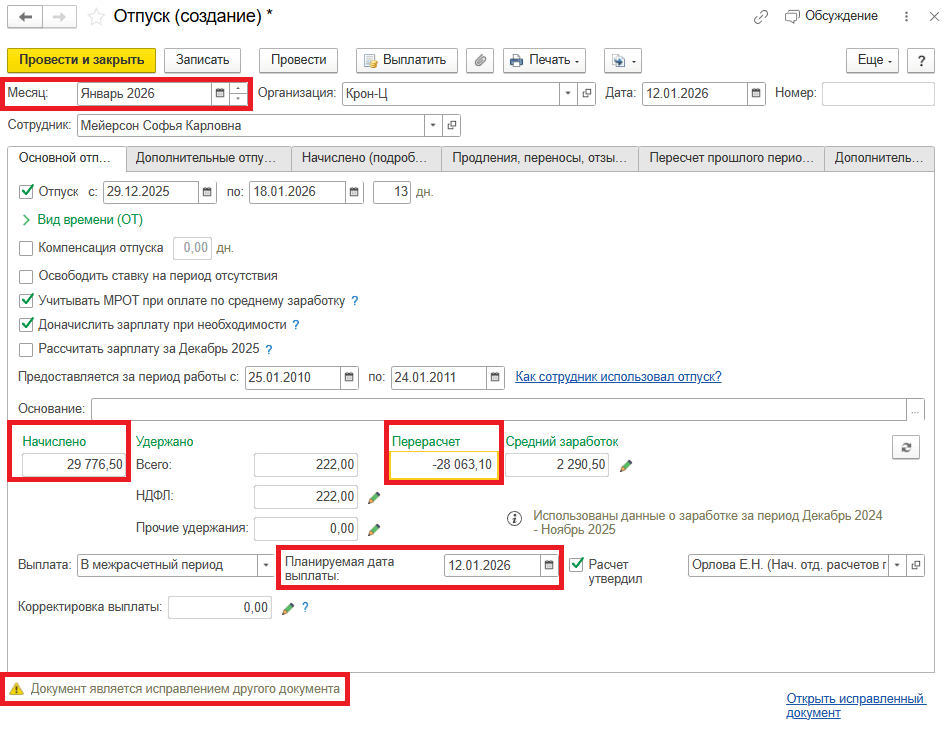
Task: Add document to favorites with star icon
Action: click(96, 17)
